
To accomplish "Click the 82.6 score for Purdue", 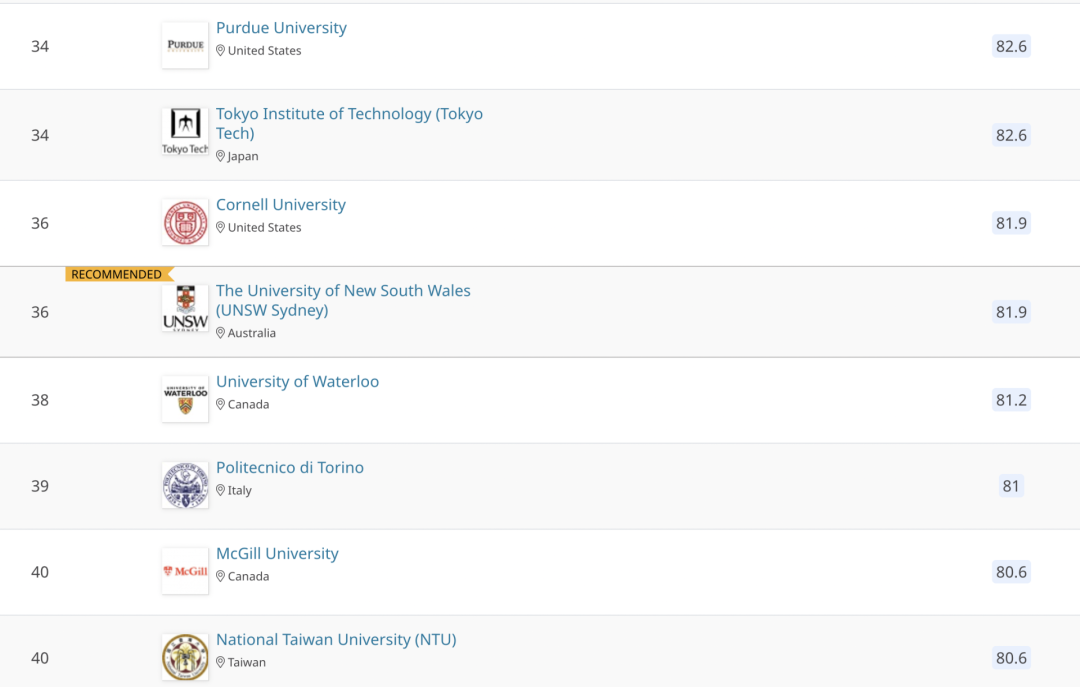I will (x=1011, y=47).
